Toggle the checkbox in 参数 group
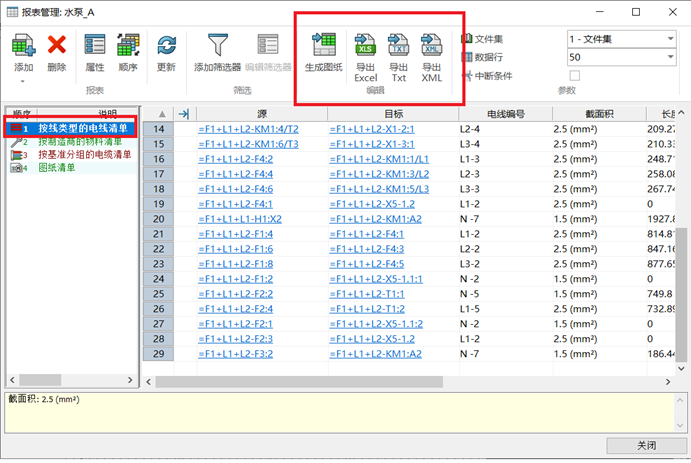Viewport: 691px width, 463px height. point(575,75)
